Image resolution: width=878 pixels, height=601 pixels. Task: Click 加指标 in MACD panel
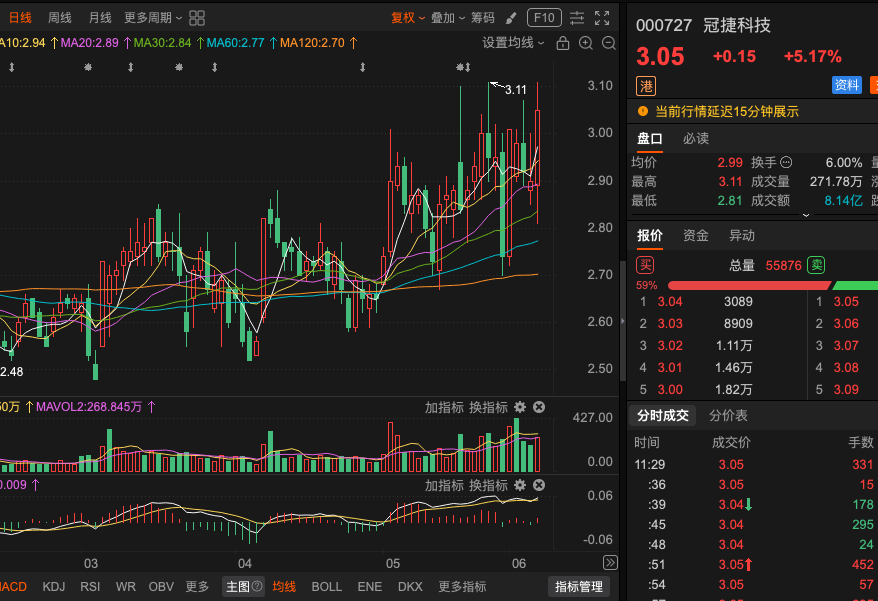pos(444,485)
